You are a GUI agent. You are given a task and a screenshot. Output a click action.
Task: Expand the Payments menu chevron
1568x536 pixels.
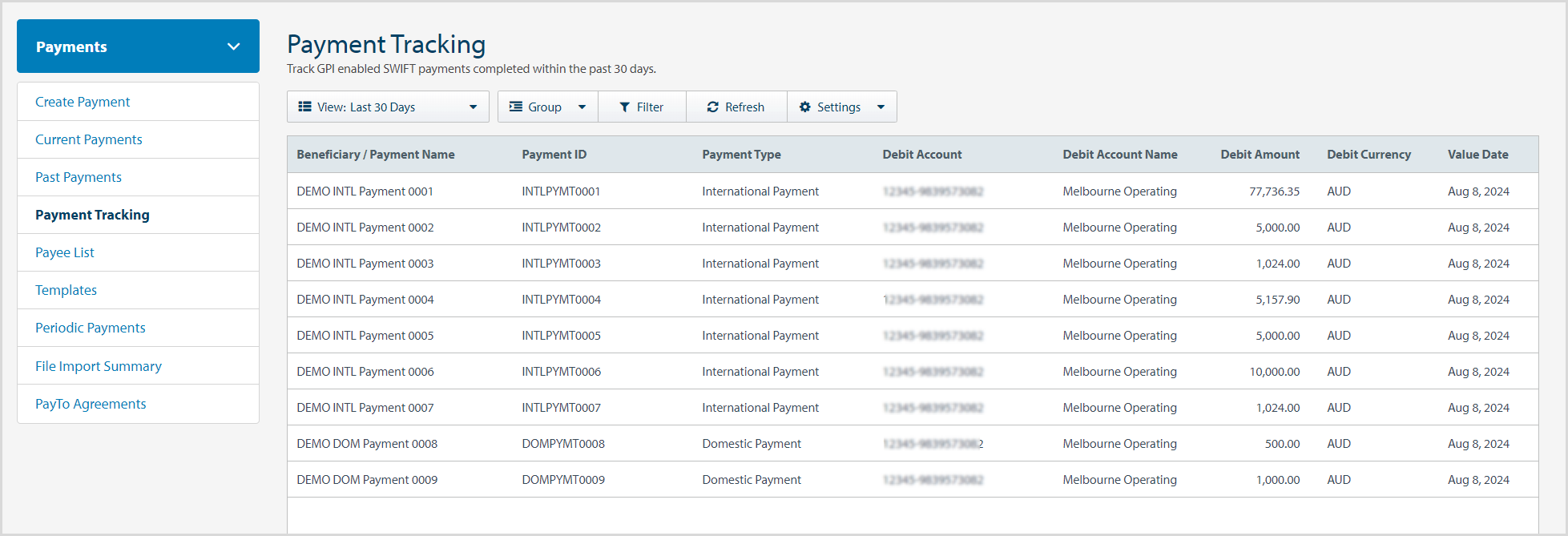(x=234, y=46)
